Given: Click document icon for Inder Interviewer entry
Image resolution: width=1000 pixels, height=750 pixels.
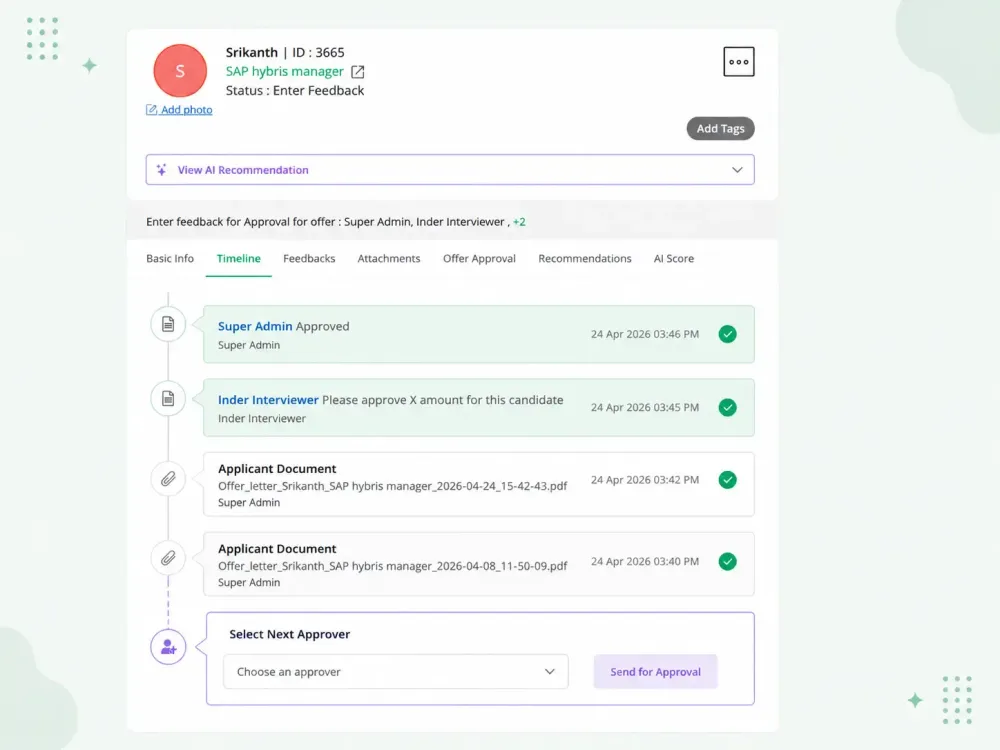Looking at the screenshot, I should [x=168, y=399].
